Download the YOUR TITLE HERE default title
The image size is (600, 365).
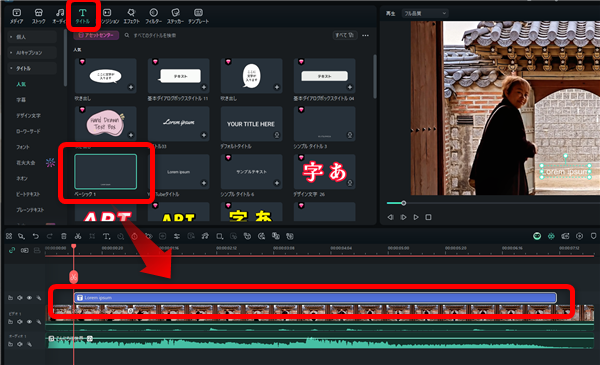[x=277, y=135]
